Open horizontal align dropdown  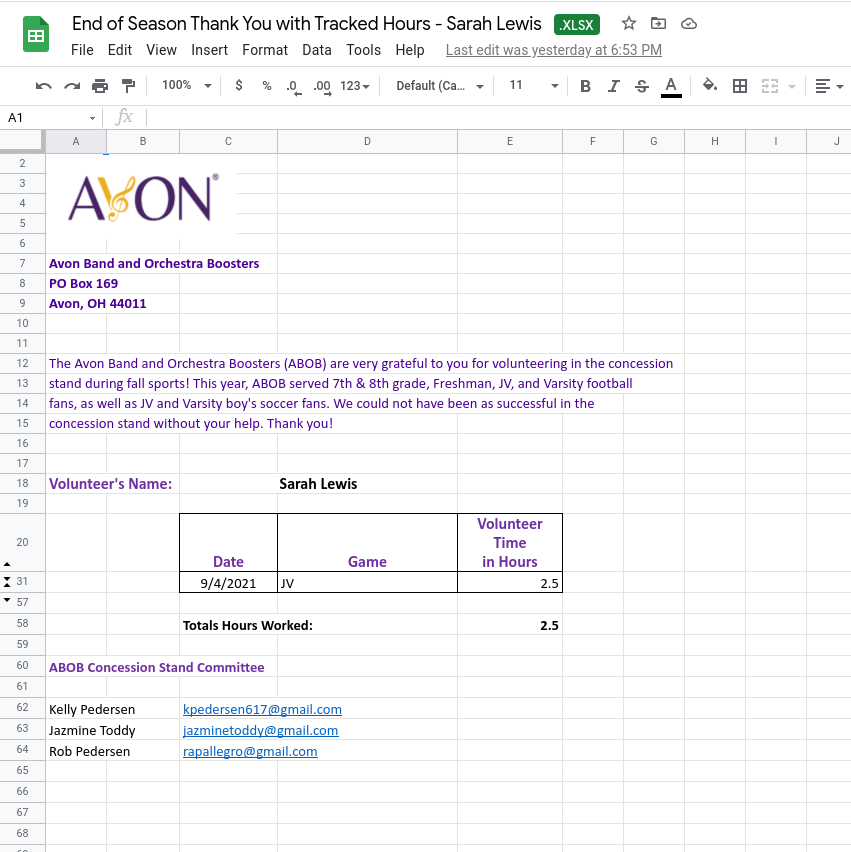(x=829, y=86)
